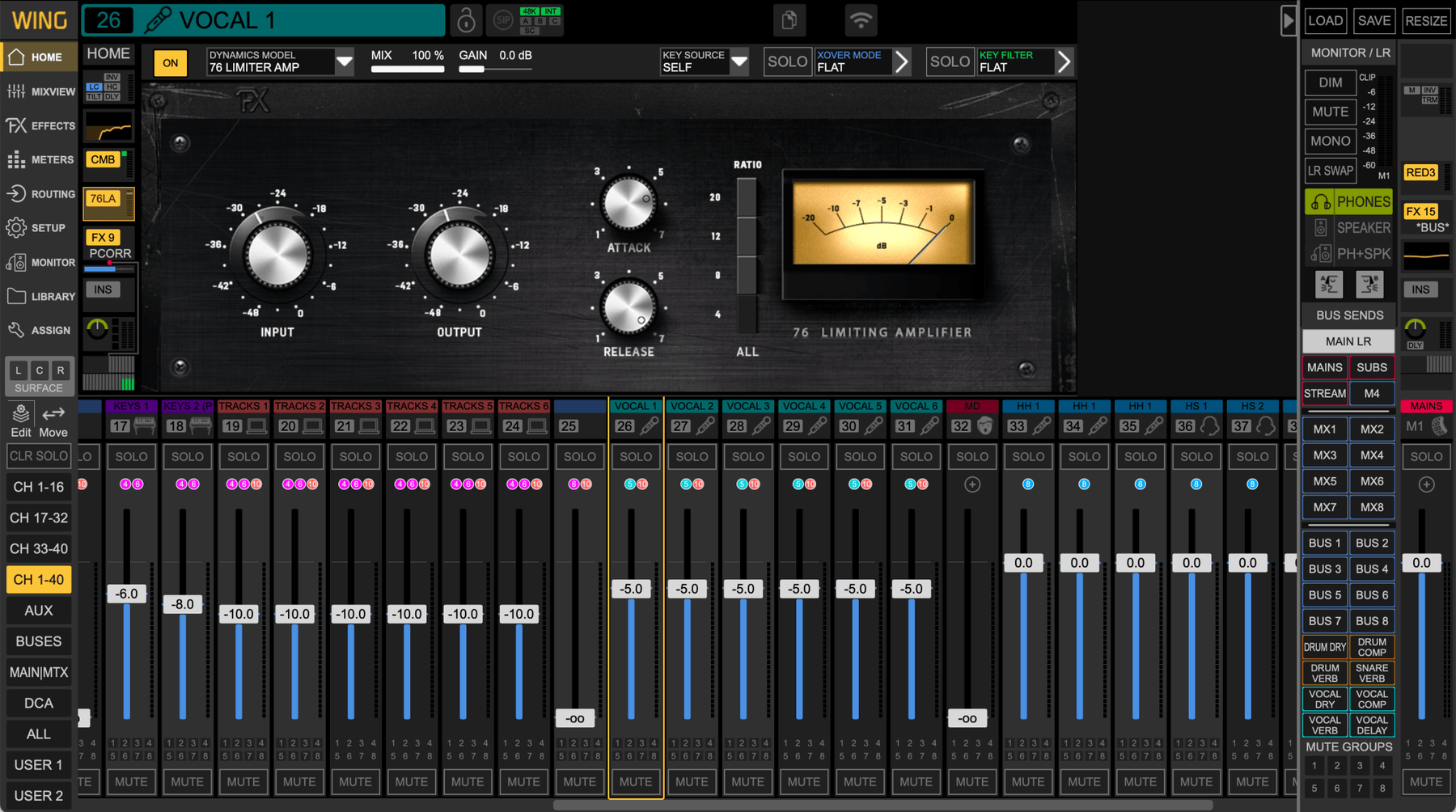Click the LOAD button

[x=1325, y=21]
